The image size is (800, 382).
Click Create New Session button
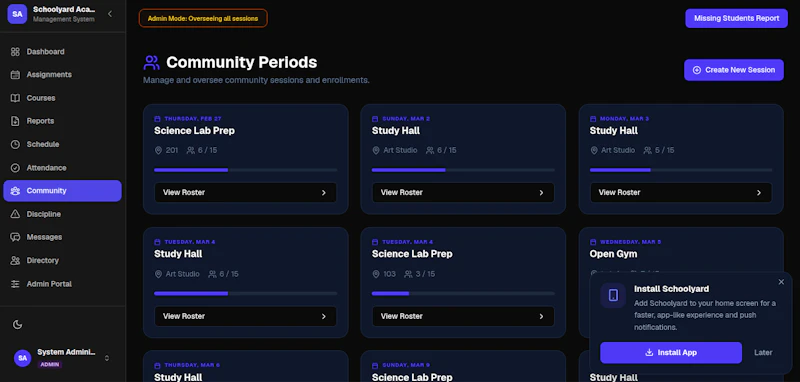point(734,70)
